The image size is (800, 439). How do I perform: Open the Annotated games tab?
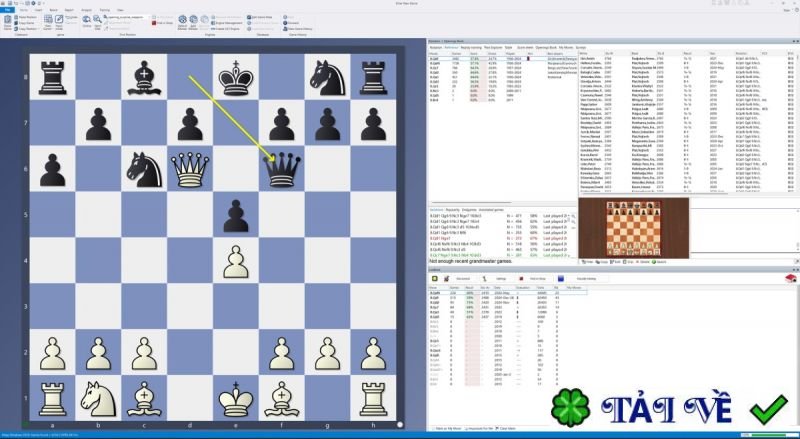click(491, 210)
